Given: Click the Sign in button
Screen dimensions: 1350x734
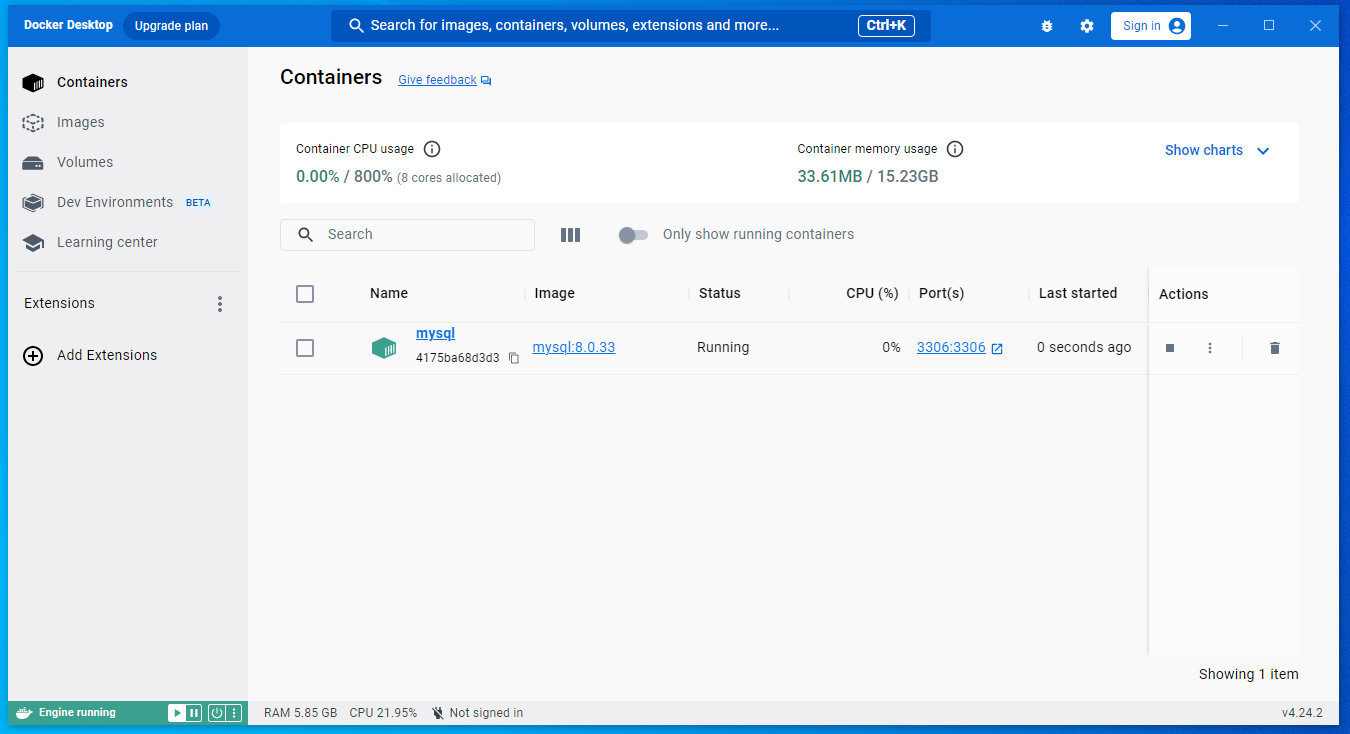Looking at the screenshot, I should (1151, 26).
